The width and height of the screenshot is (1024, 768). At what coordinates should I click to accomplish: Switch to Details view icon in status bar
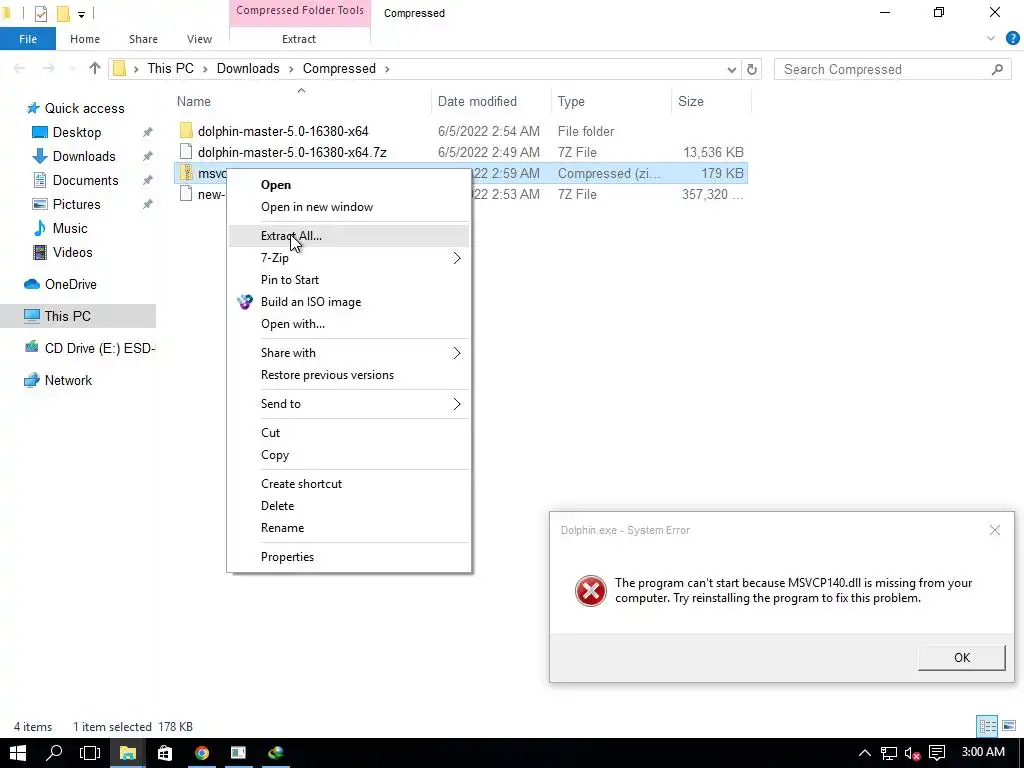coord(987,726)
